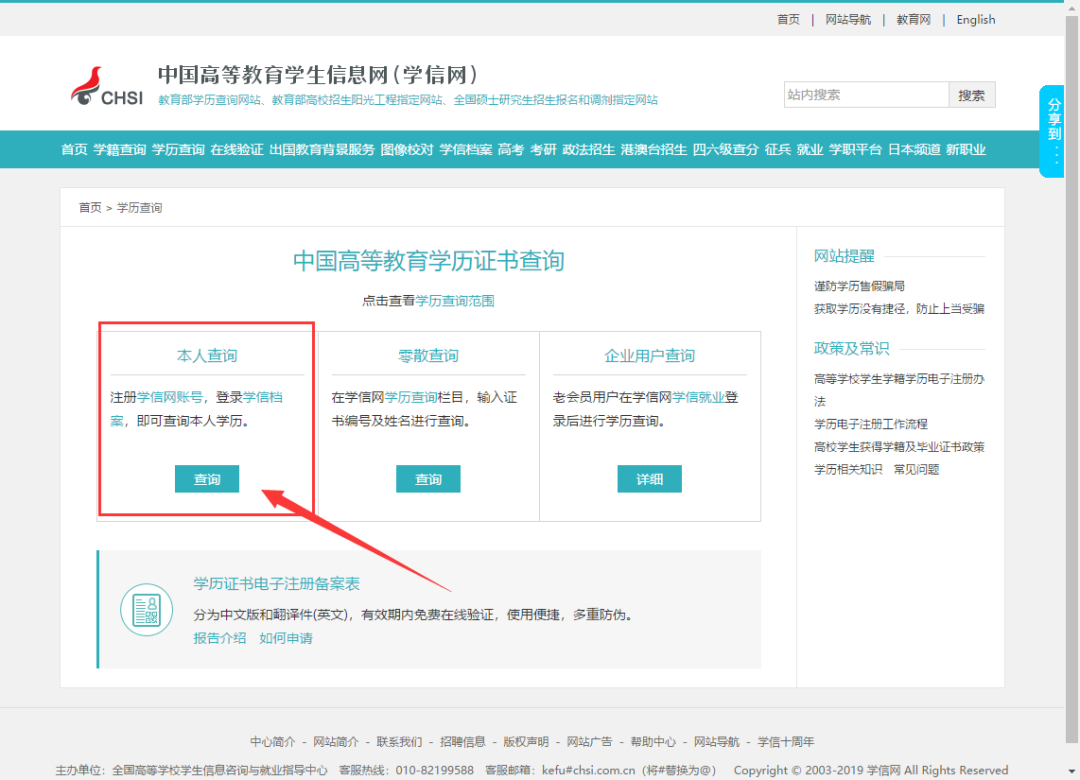The image size is (1080, 780).
Task: Click the CHSI logo
Action: point(107,87)
